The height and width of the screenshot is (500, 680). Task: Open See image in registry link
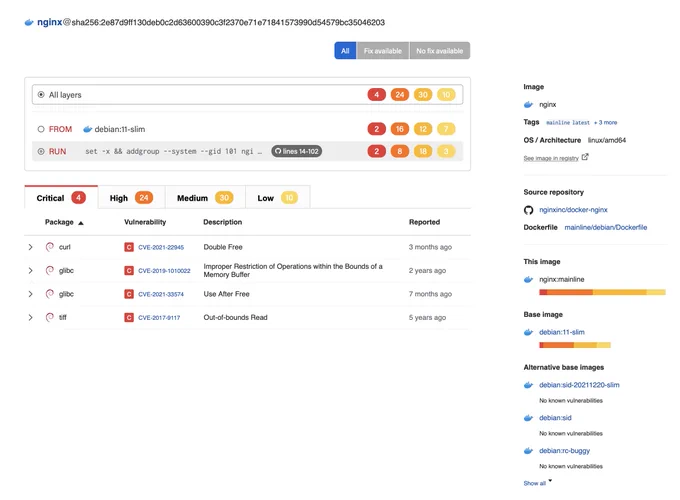(x=551, y=158)
